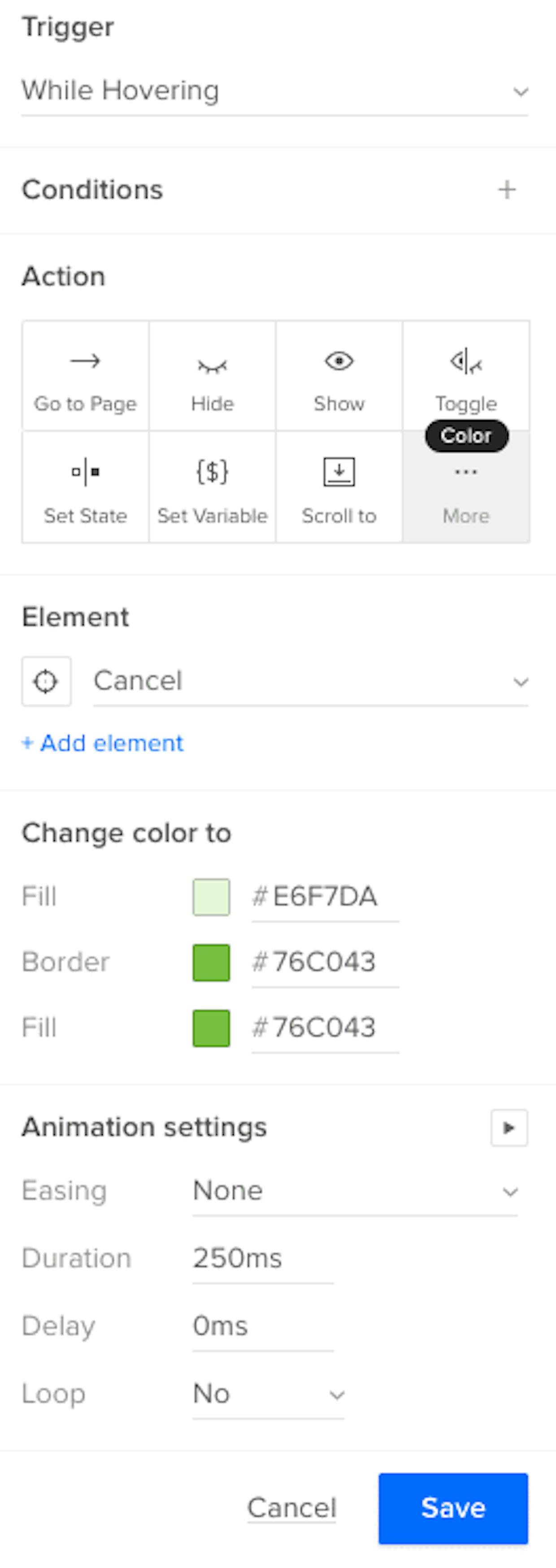Expand the Cancel element dropdown
Image resolution: width=556 pixels, height=1568 pixels.
coord(311,681)
